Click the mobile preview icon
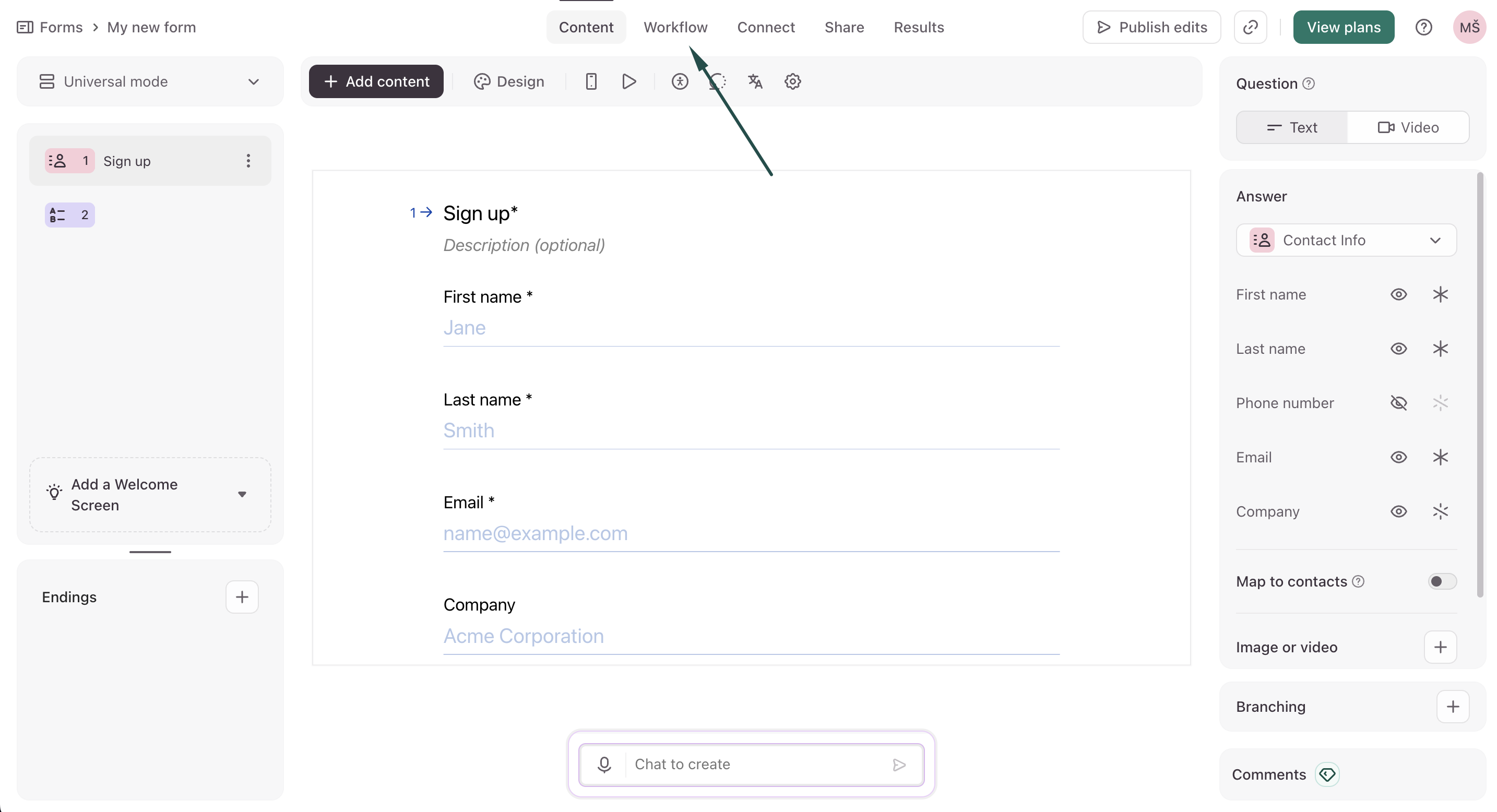The width and height of the screenshot is (1497, 812). 591,81
